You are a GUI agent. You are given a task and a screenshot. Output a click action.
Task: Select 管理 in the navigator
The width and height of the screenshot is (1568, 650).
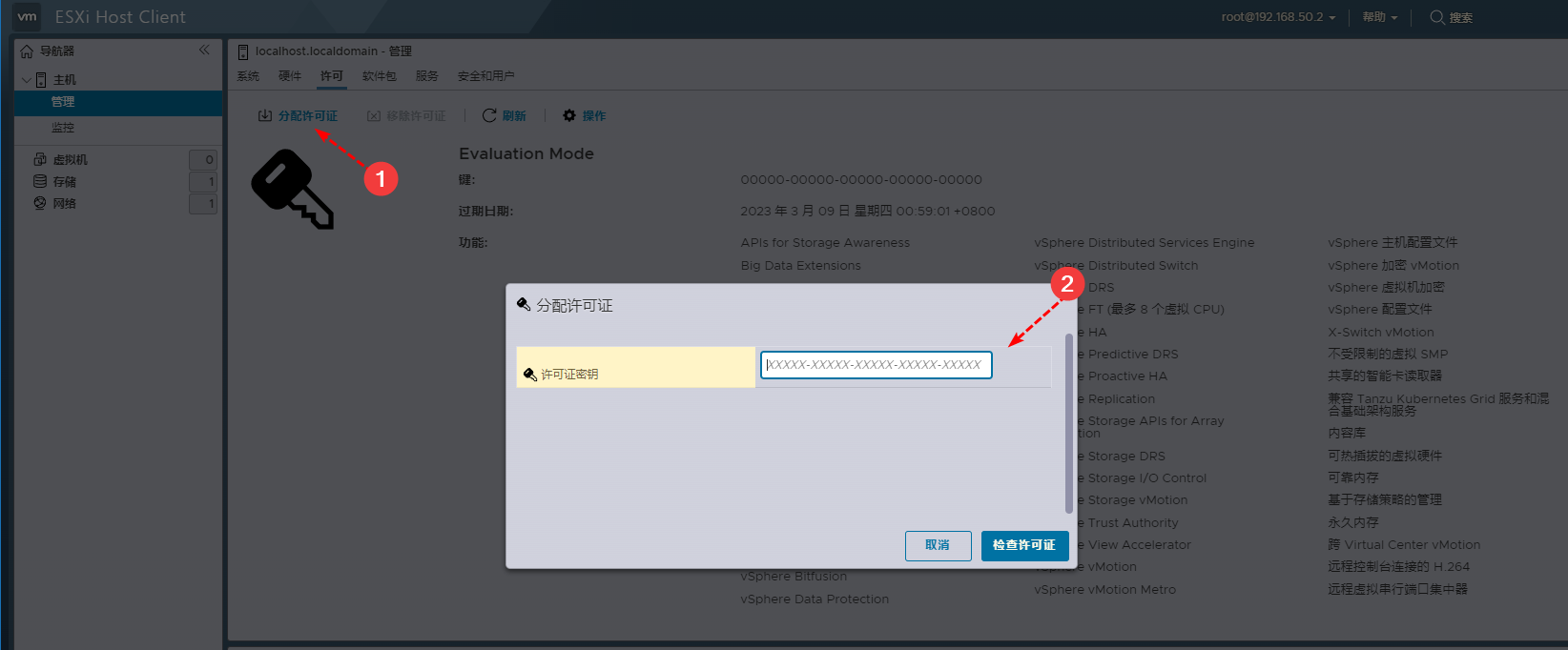(x=118, y=102)
